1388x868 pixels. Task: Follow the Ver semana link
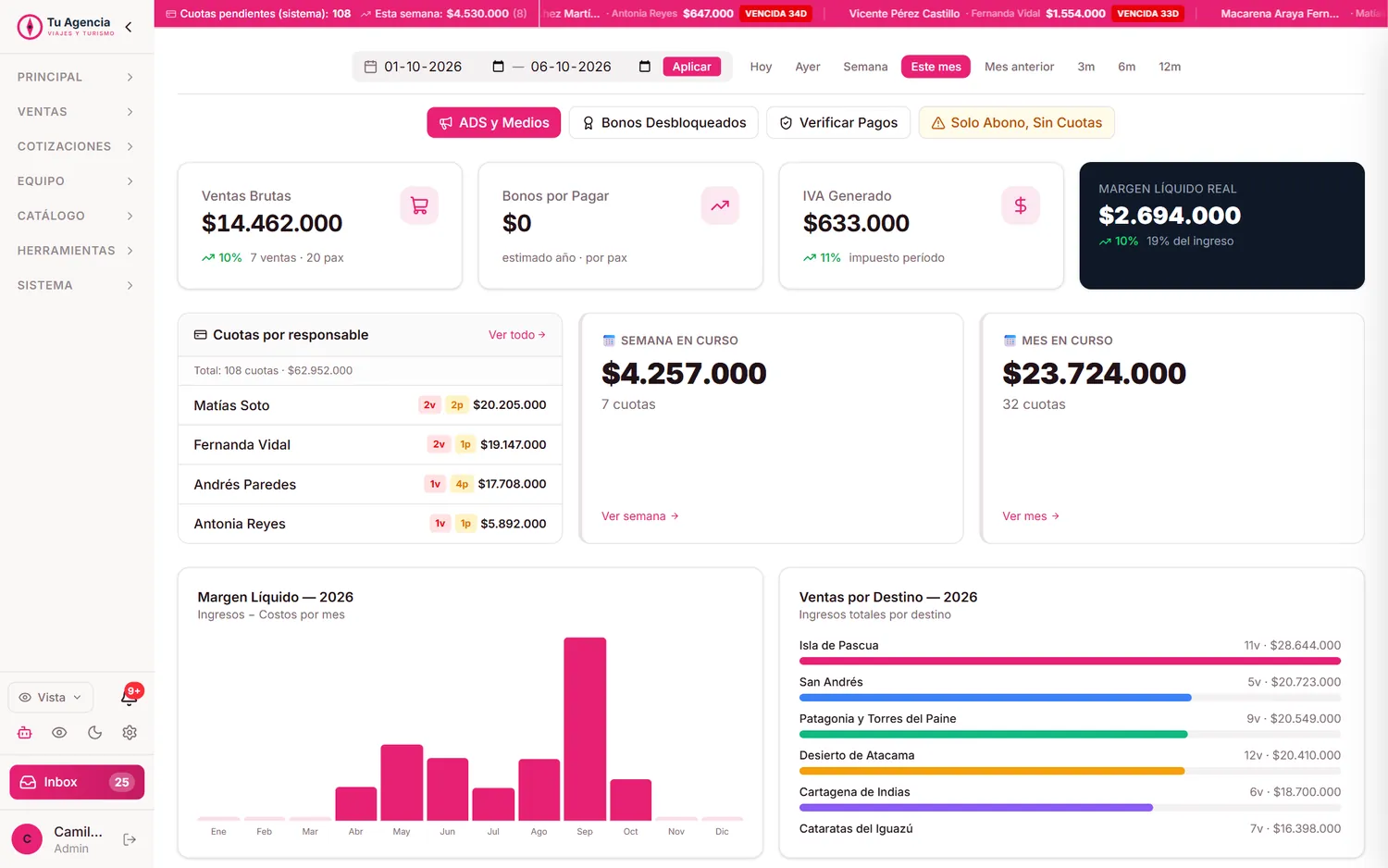click(x=640, y=516)
